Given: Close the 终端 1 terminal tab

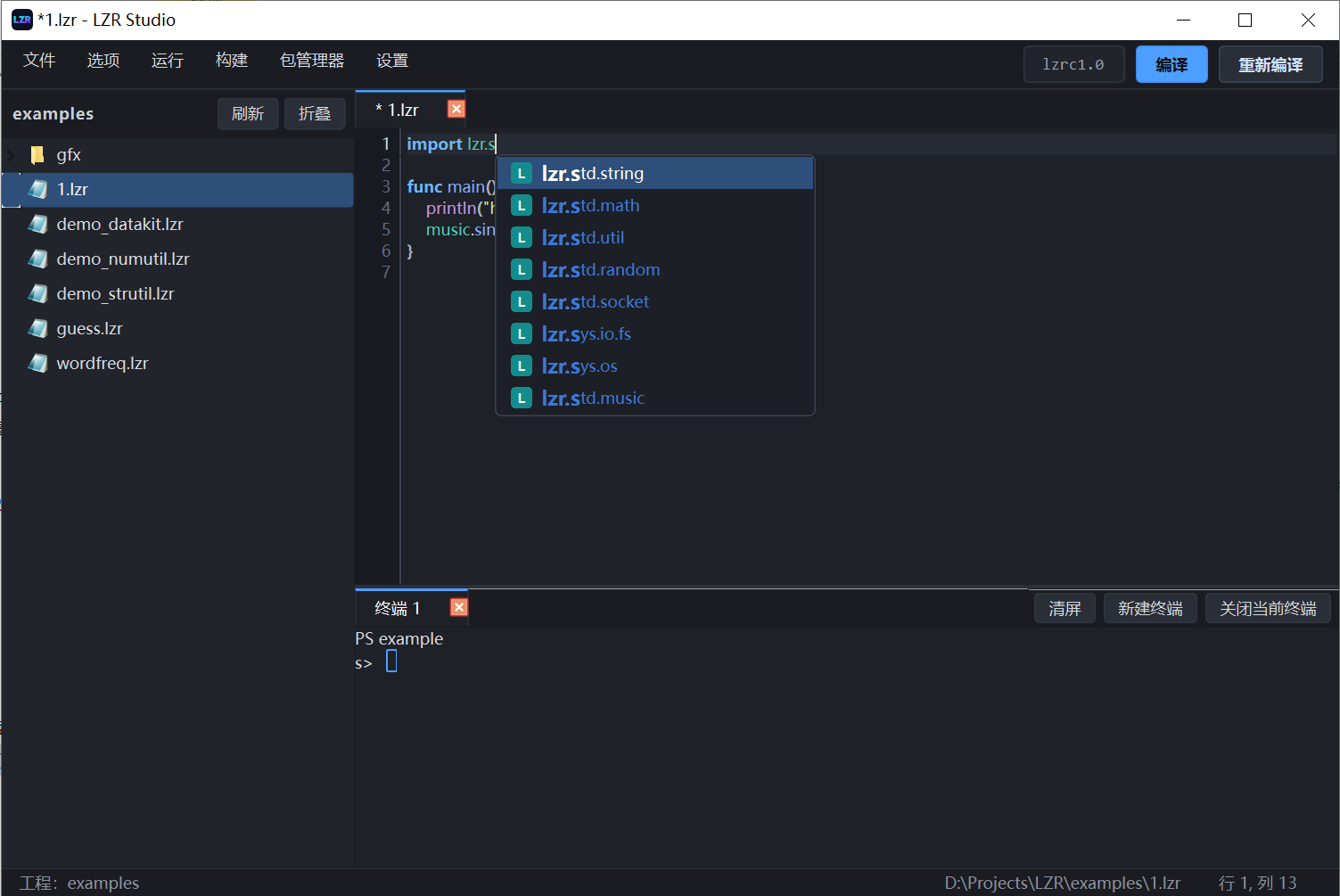Looking at the screenshot, I should (x=459, y=607).
